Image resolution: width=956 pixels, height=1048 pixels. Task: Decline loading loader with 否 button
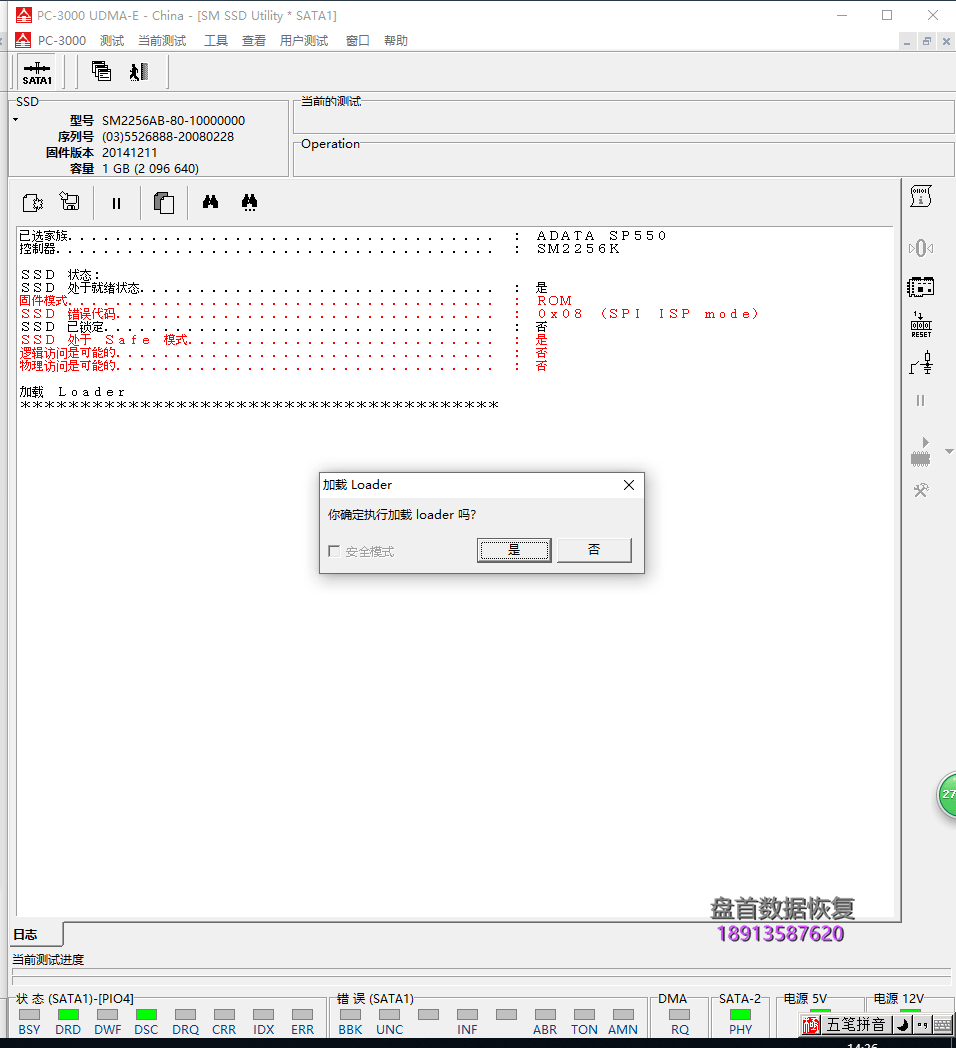[594, 550]
